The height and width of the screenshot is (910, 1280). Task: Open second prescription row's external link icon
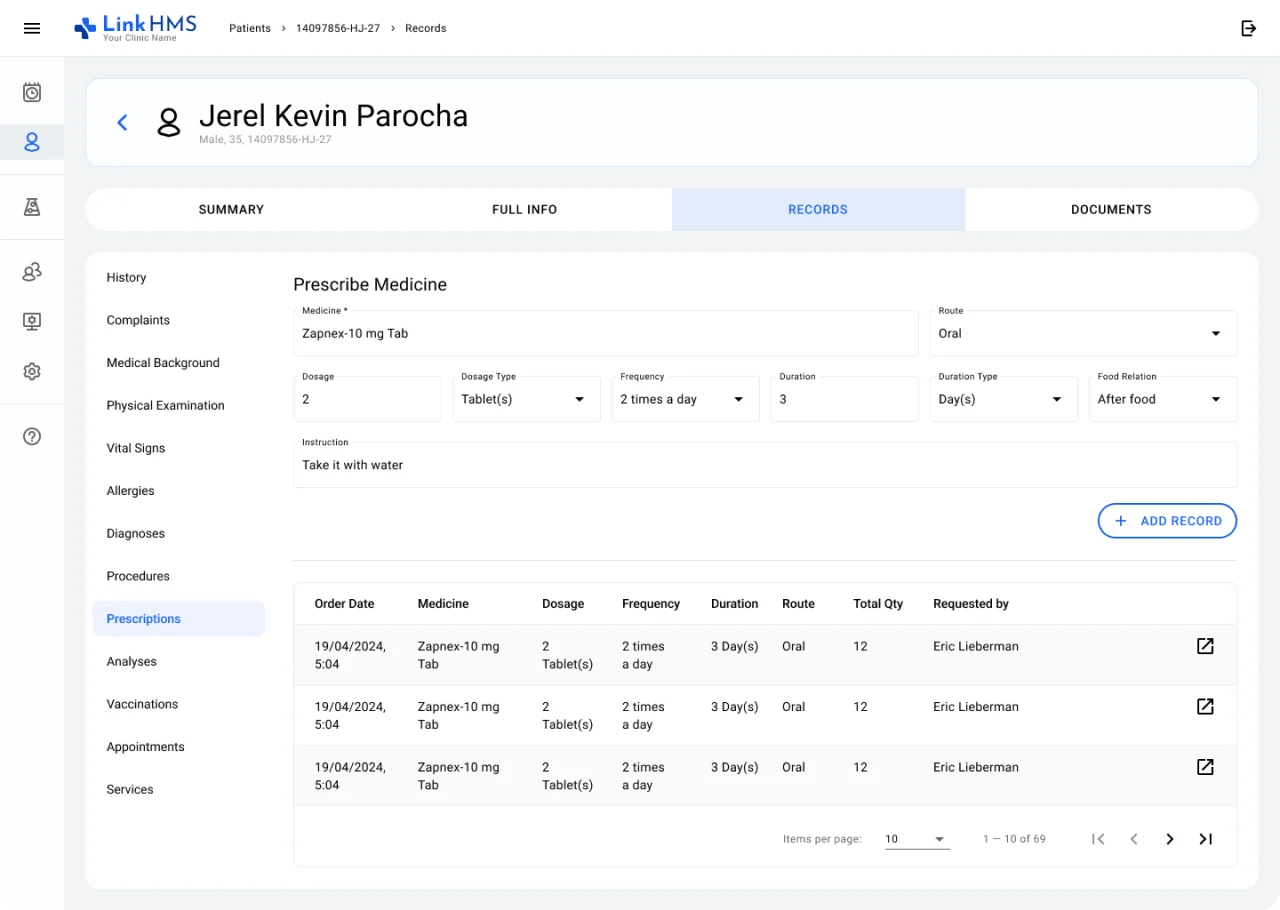tap(1205, 707)
